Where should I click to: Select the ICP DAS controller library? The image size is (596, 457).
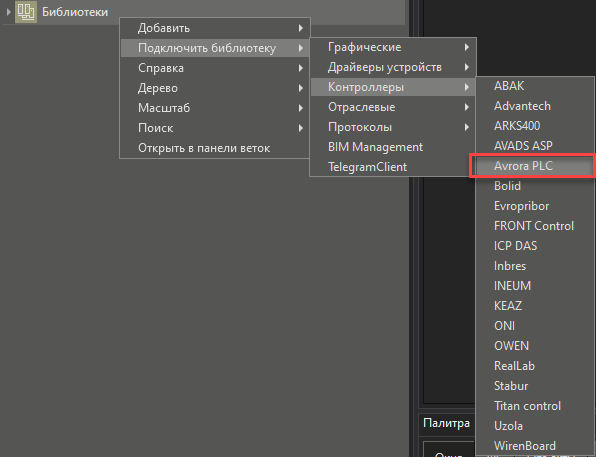[x=535, y=246]
